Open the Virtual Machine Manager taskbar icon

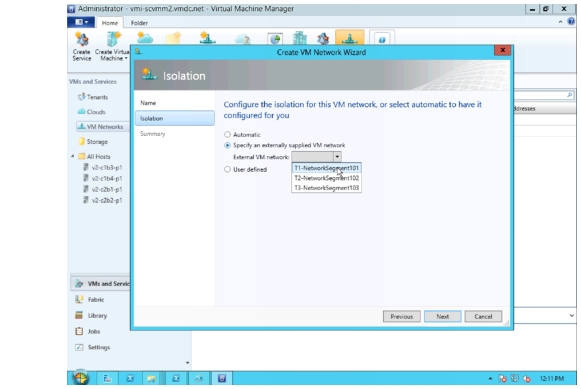click(x=222, y=378)
